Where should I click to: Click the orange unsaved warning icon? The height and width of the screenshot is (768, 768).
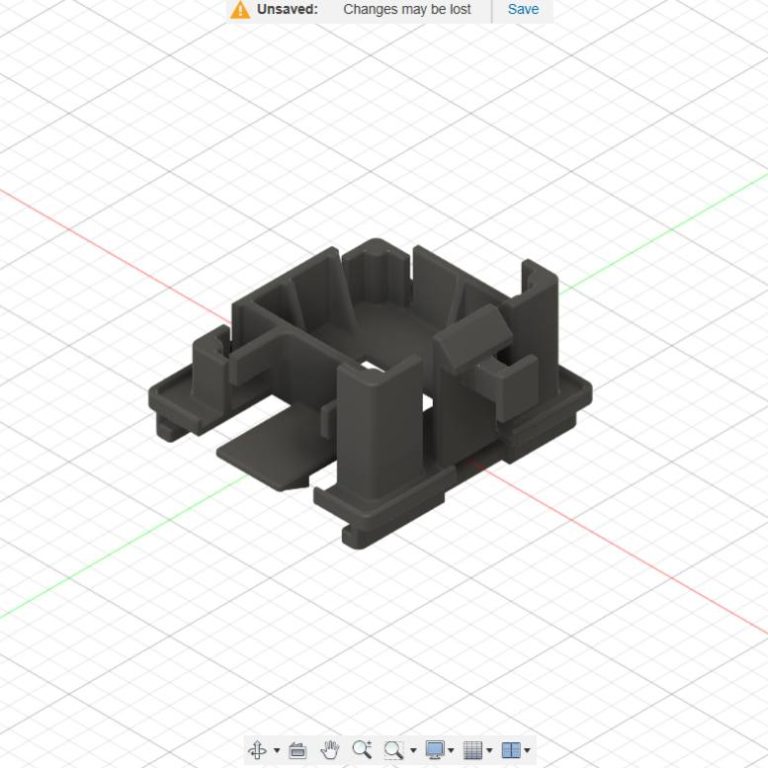coord(240,10)
